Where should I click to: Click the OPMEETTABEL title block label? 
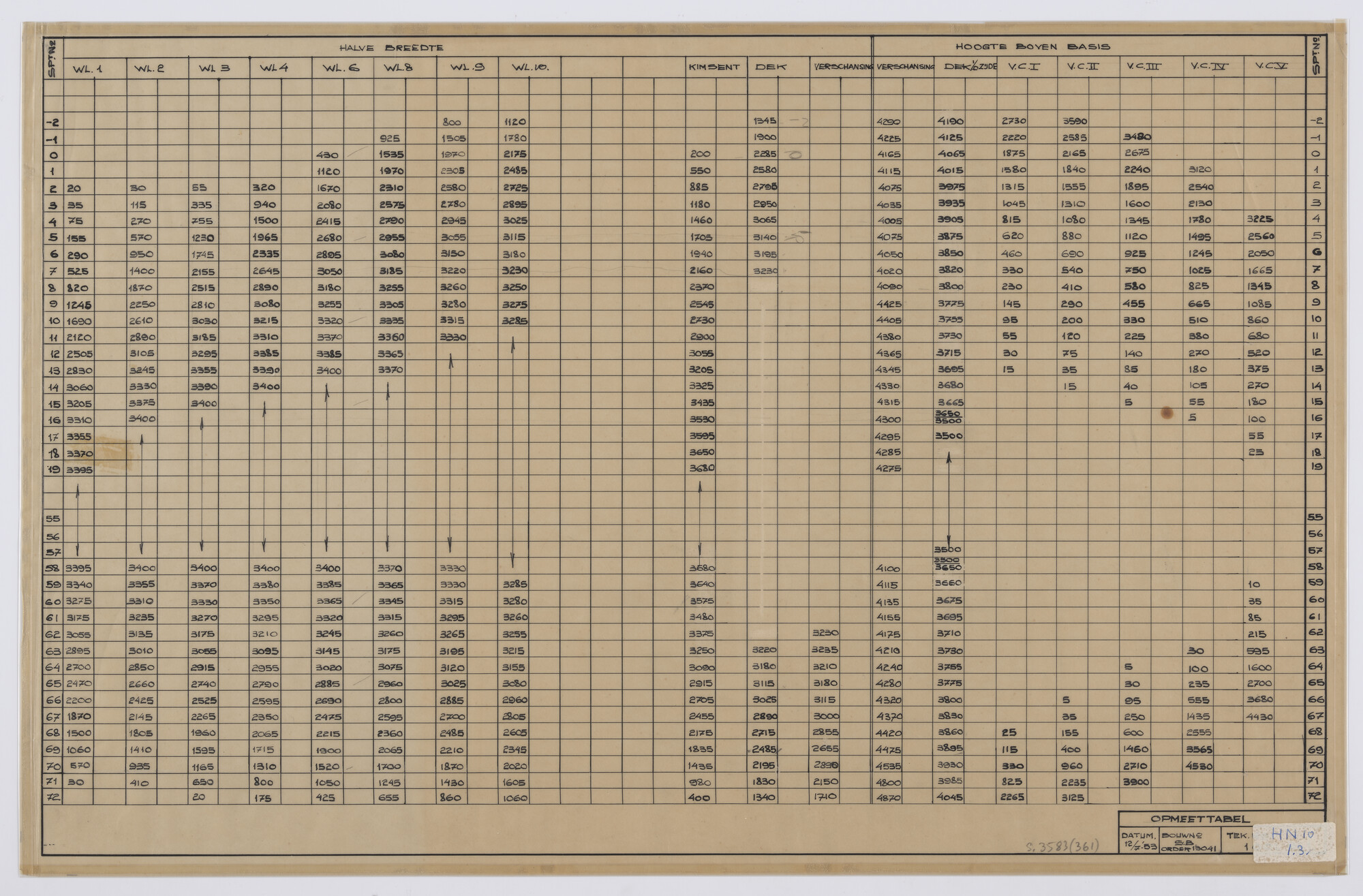point(1200,820)
